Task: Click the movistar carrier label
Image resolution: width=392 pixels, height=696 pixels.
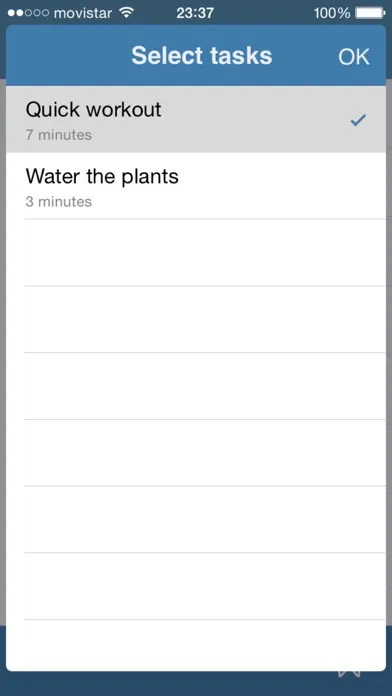Action: tap(83, 13)
